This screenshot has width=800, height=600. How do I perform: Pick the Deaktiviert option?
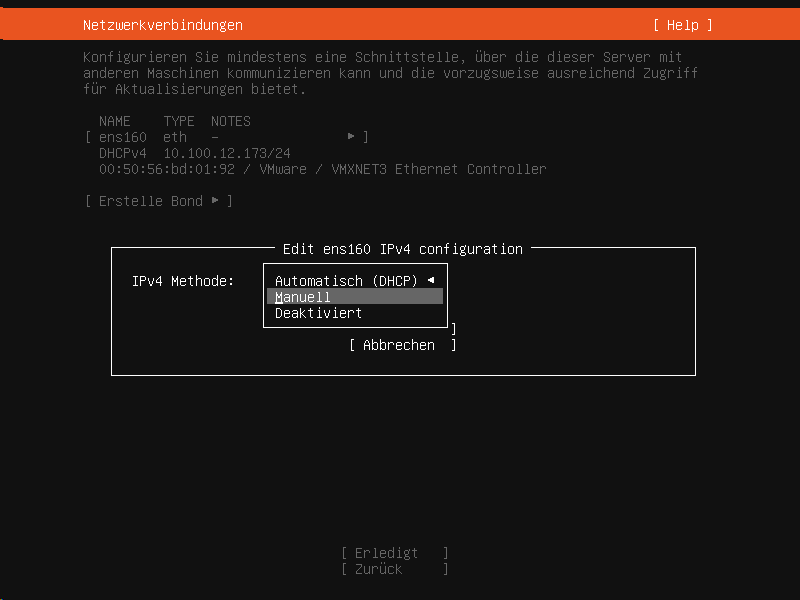click(x=318, y=313)
